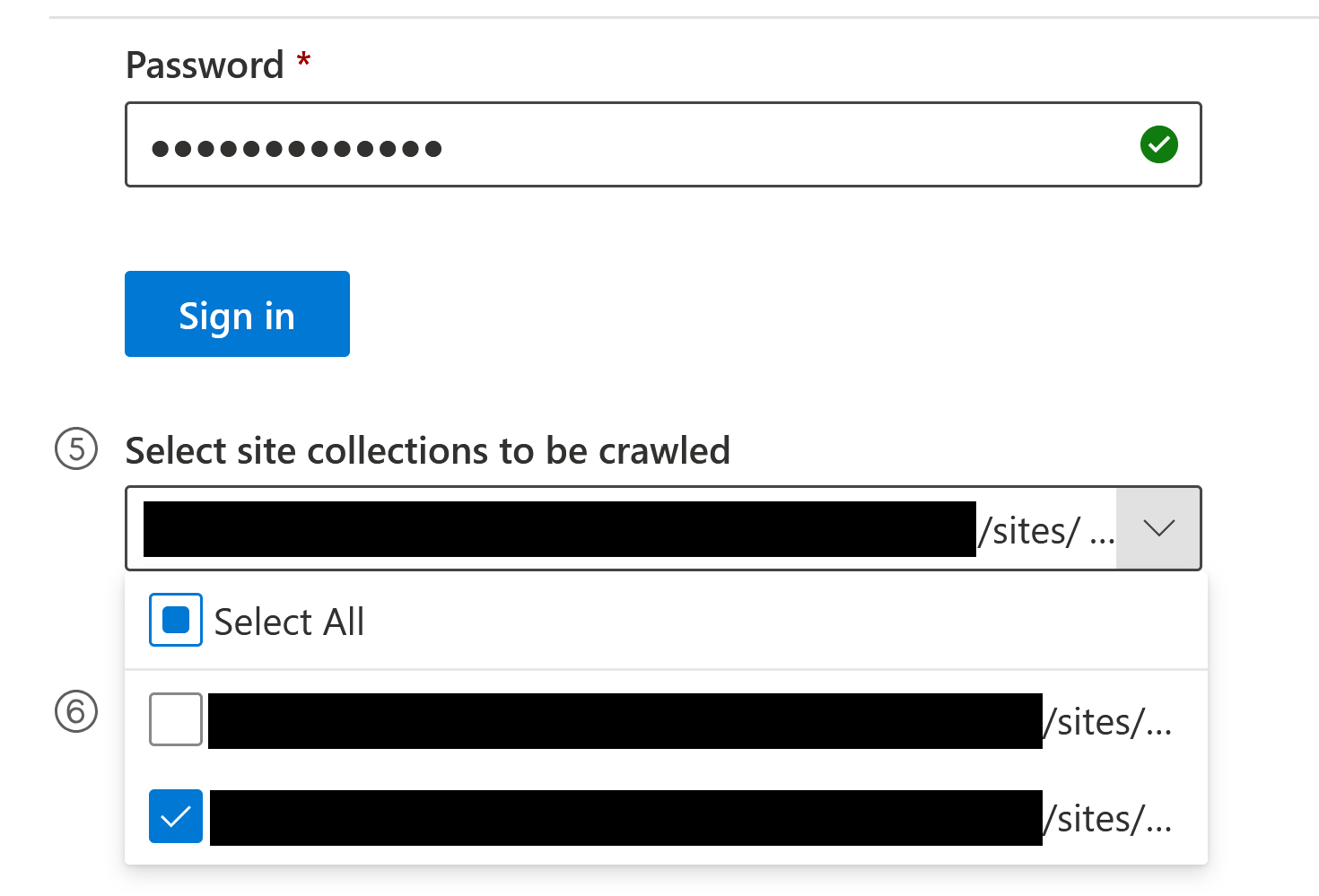Uncheck the second site collection checkbox

coord(176,816)
